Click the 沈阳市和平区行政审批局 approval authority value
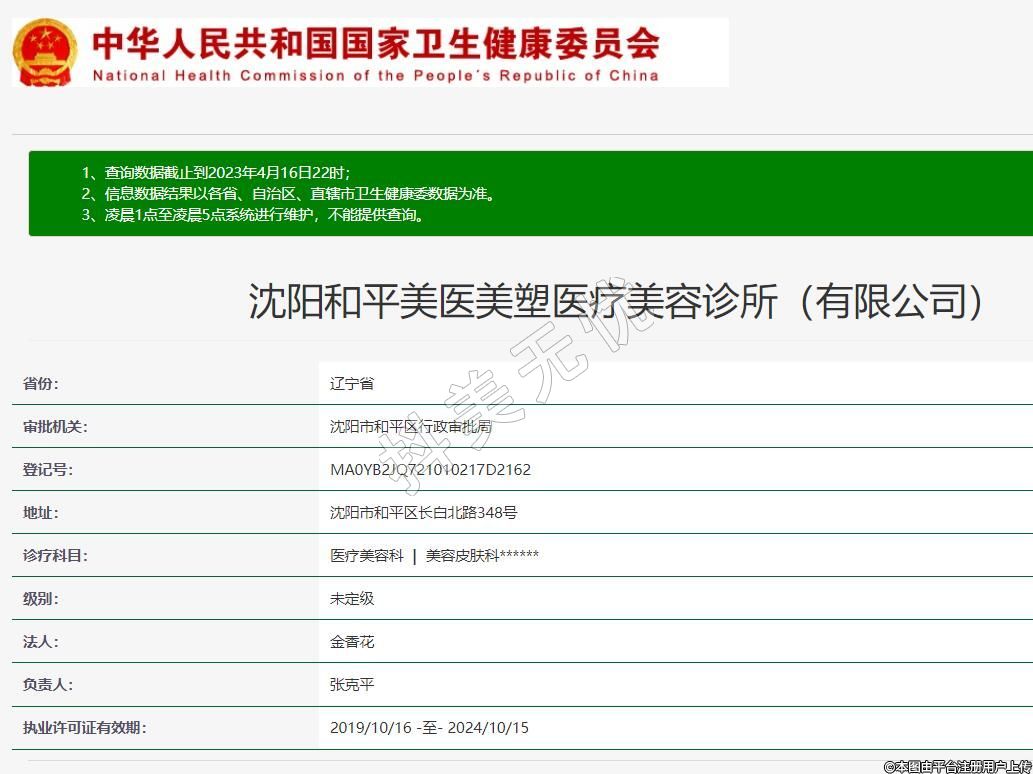 point(411,427)
